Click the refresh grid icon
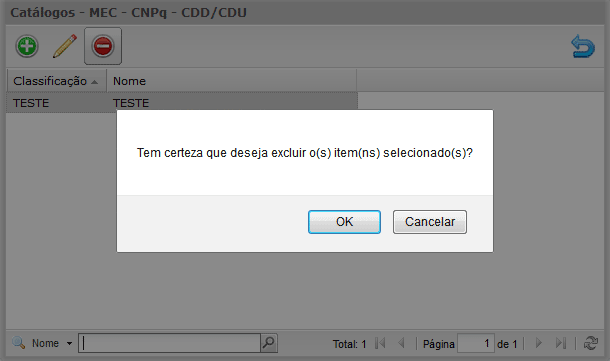This screenshot has height=361, width=610. (591, 343)
